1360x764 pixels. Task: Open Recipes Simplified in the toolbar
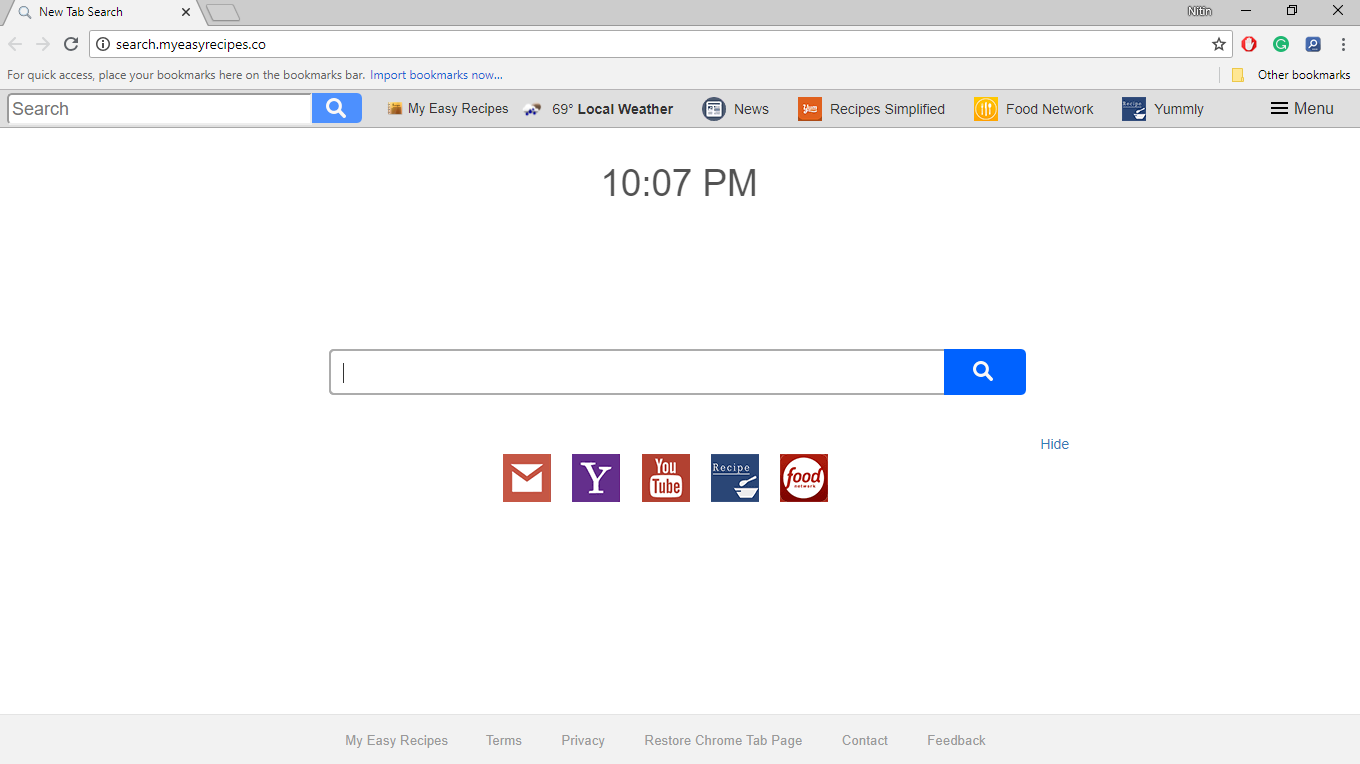pos(871,109)
